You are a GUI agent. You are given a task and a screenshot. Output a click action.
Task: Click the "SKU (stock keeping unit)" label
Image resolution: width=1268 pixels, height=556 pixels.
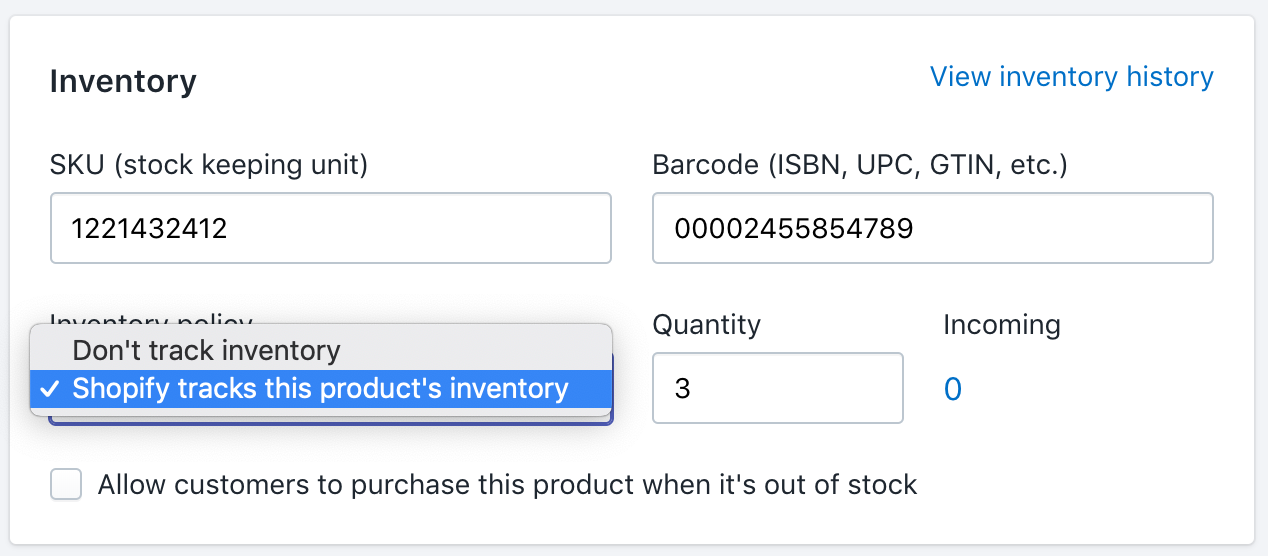209,165
